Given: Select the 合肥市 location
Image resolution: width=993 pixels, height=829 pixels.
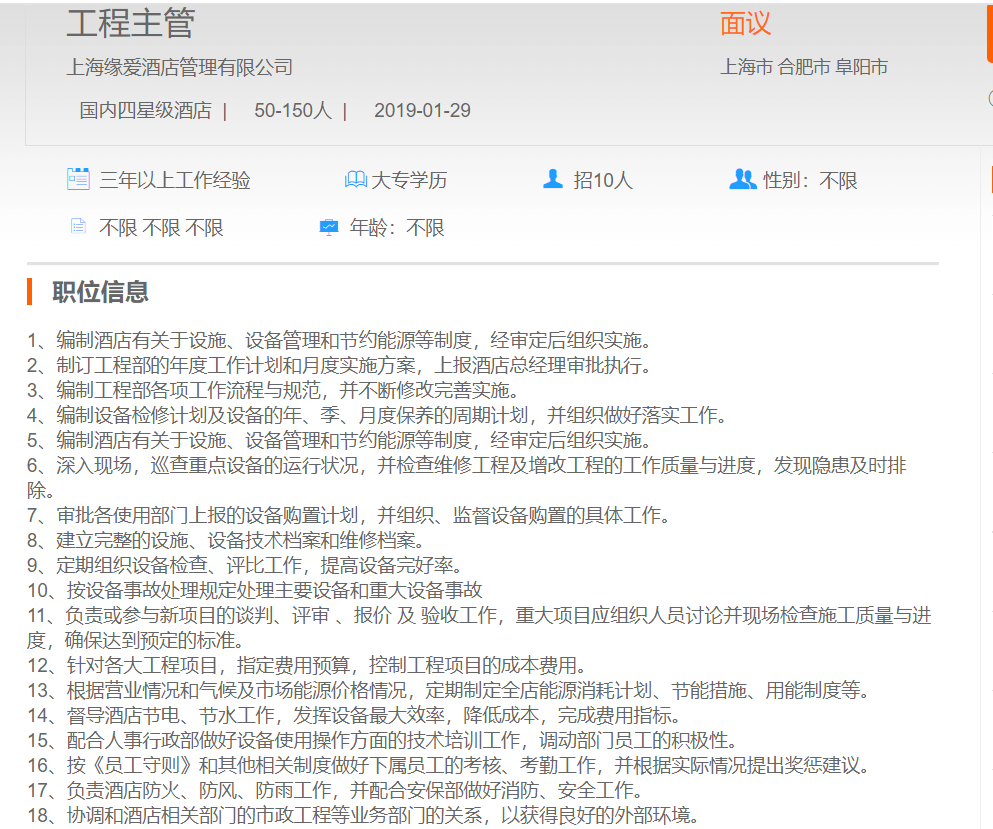Looking at the screenshot, I should point(804,68).
